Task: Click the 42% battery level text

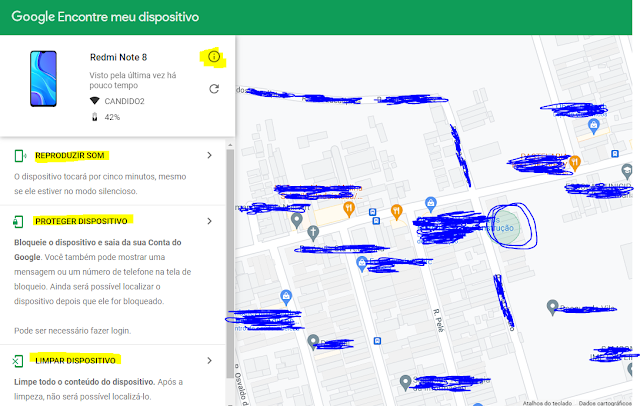Action: coord(112,117)
